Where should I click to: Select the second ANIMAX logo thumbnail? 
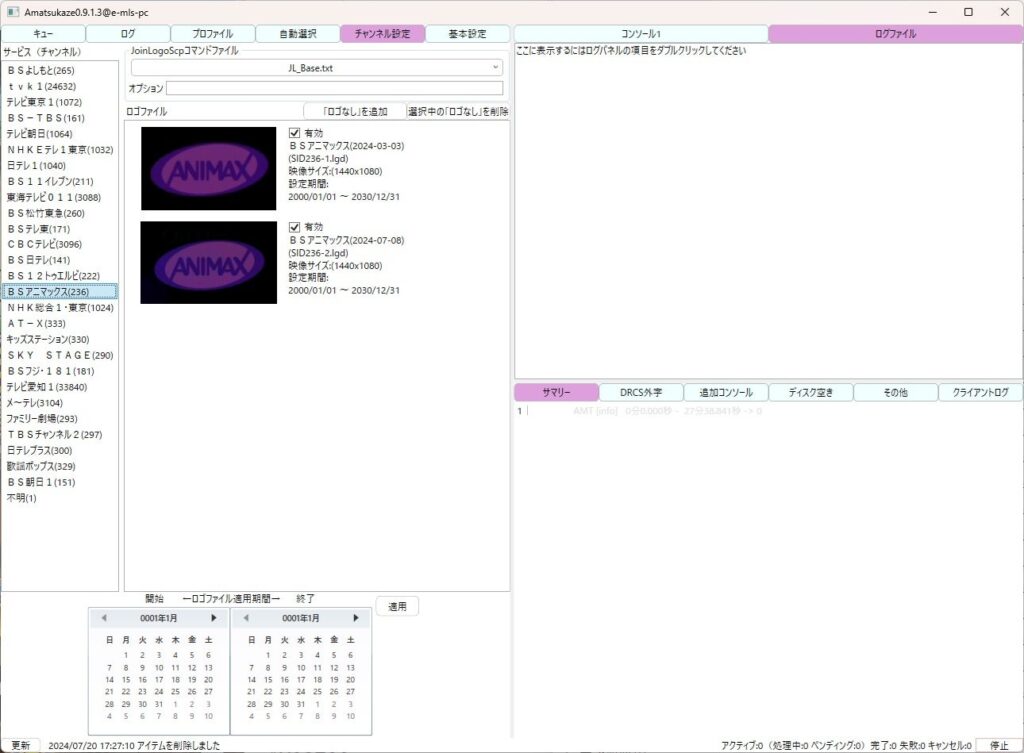[208, 262]
